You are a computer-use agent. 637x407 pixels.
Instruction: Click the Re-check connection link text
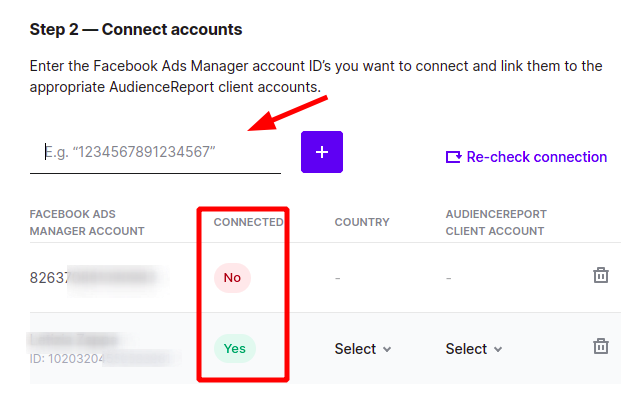tap(537, 157)
